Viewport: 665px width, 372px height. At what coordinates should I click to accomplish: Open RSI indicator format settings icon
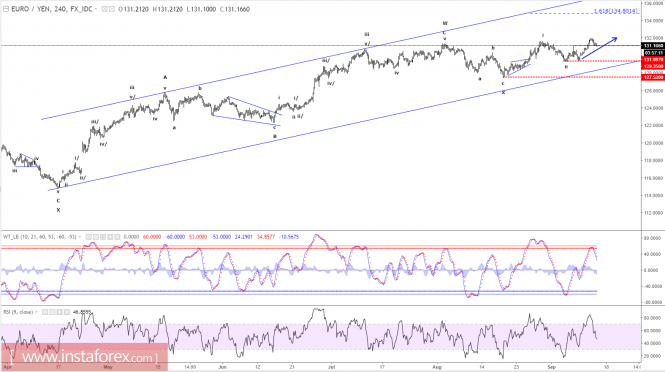point(52,312)
